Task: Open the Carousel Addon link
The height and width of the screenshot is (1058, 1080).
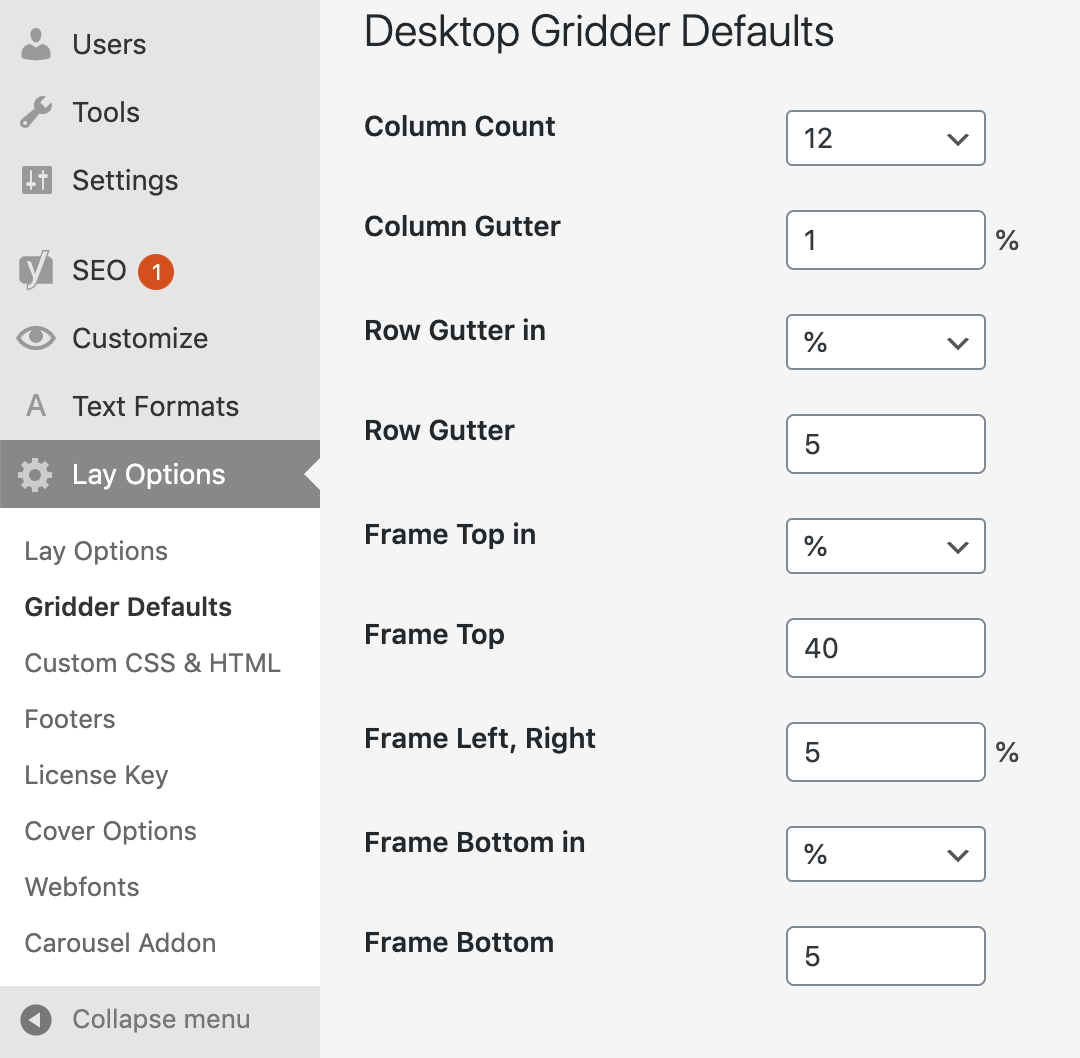Action: (x=120, y=943)
